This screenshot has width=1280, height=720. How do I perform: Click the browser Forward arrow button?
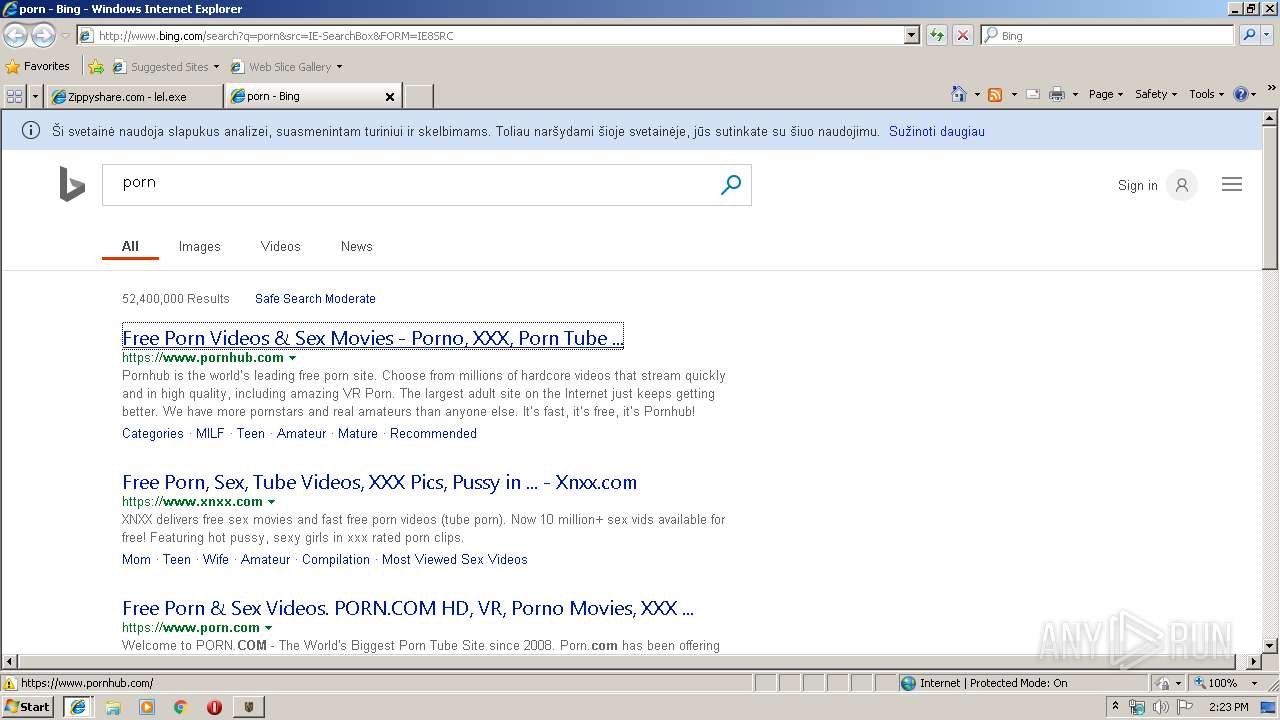pyautogui.click(x=42, y=35)
